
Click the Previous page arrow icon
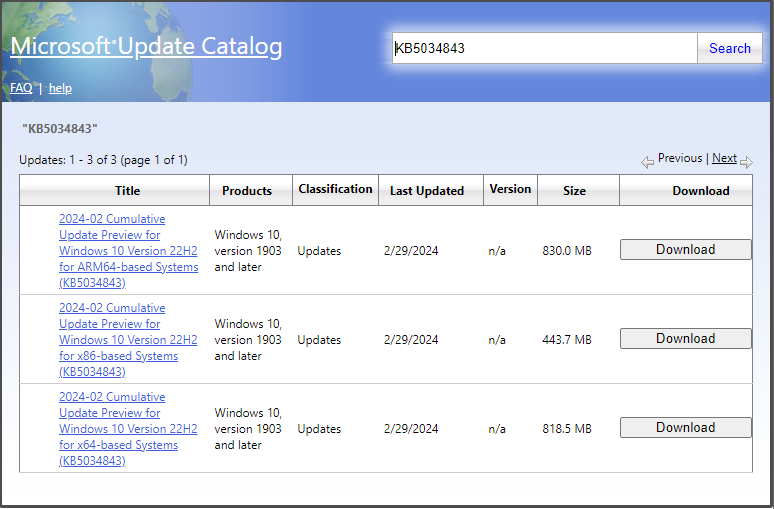(x=647, y=162)
